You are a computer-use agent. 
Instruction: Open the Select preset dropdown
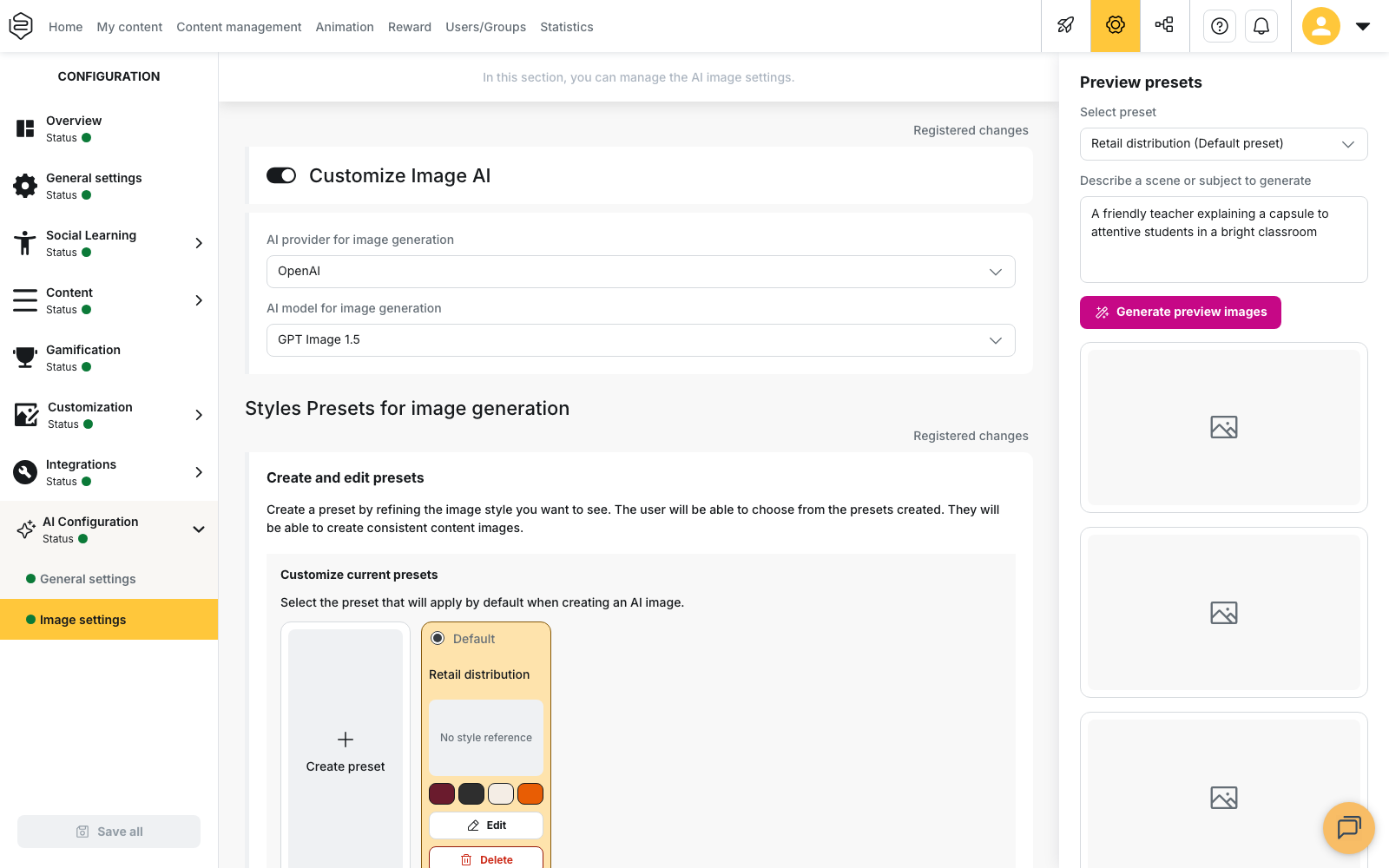coord(1224,144)
